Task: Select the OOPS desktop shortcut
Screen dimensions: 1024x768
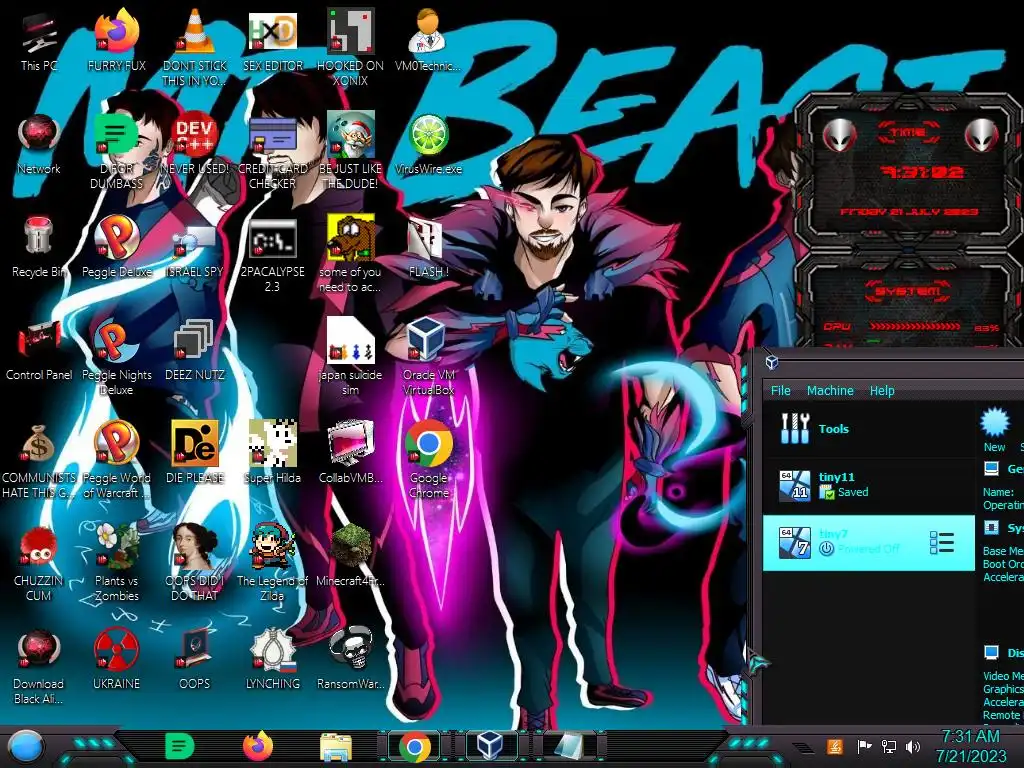Action: pos(195,660)
